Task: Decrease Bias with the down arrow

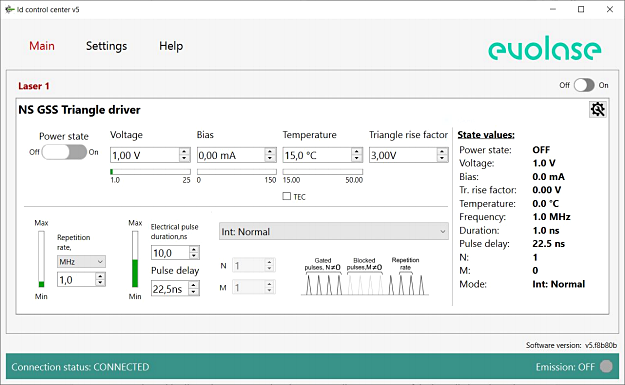Action: click(270, 158)
